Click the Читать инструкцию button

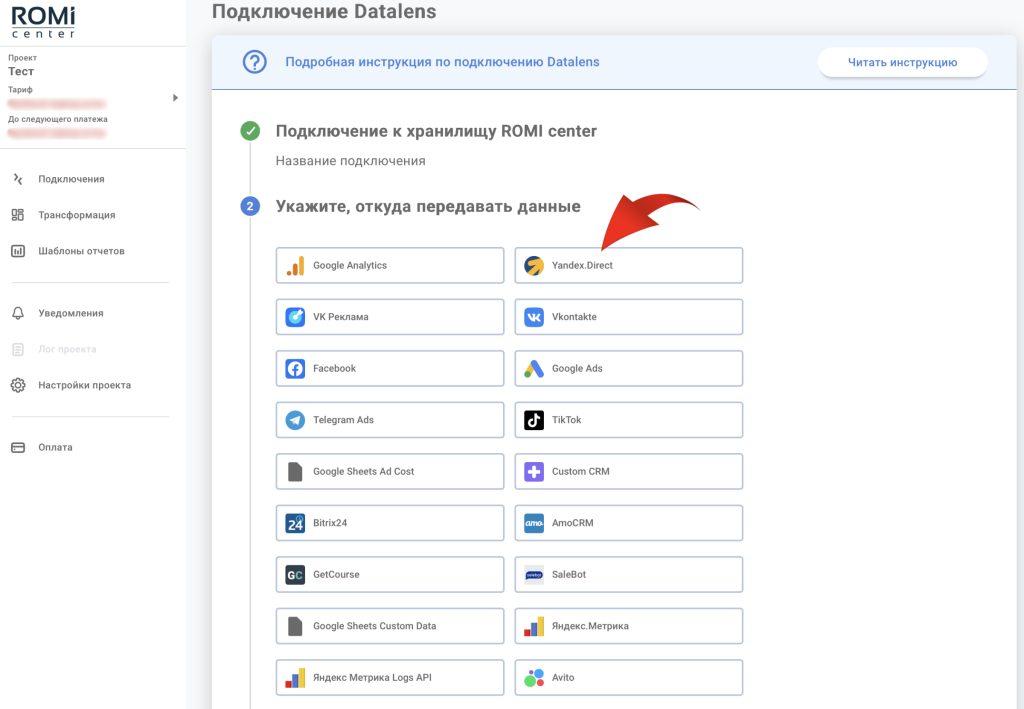coord(902,63)
